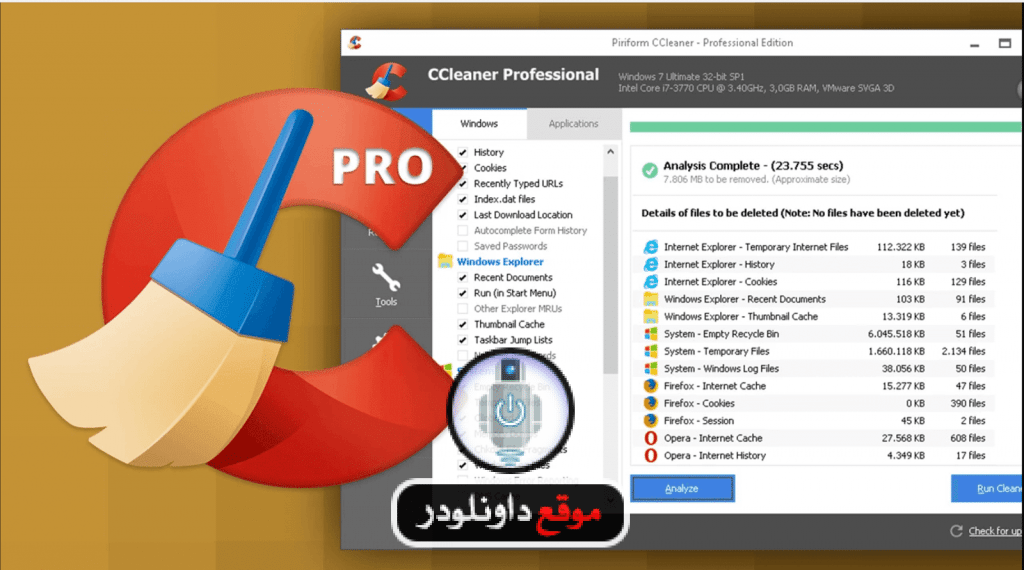
Task: Click the Analyze button
Action: pos(682,488)
